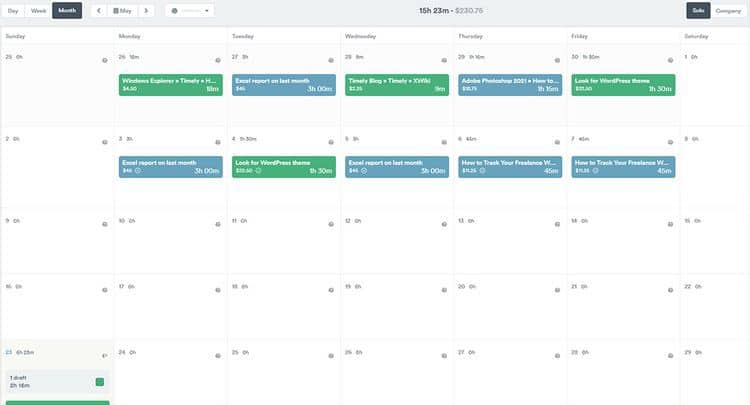Viewport: 750px width, 405px height.
Task: Click the circle icon on Monday 26 cell
Action: click(218, 59)
